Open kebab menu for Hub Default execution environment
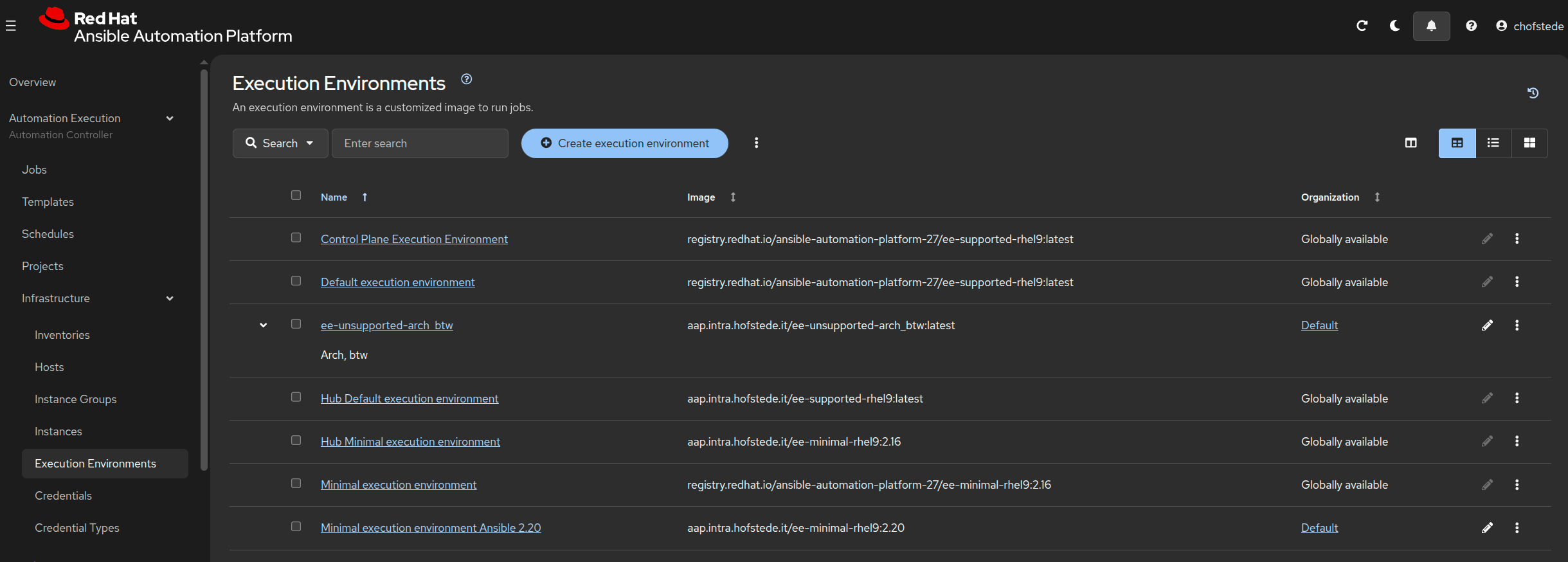Screen dimensions: 1568x562 1517,398
